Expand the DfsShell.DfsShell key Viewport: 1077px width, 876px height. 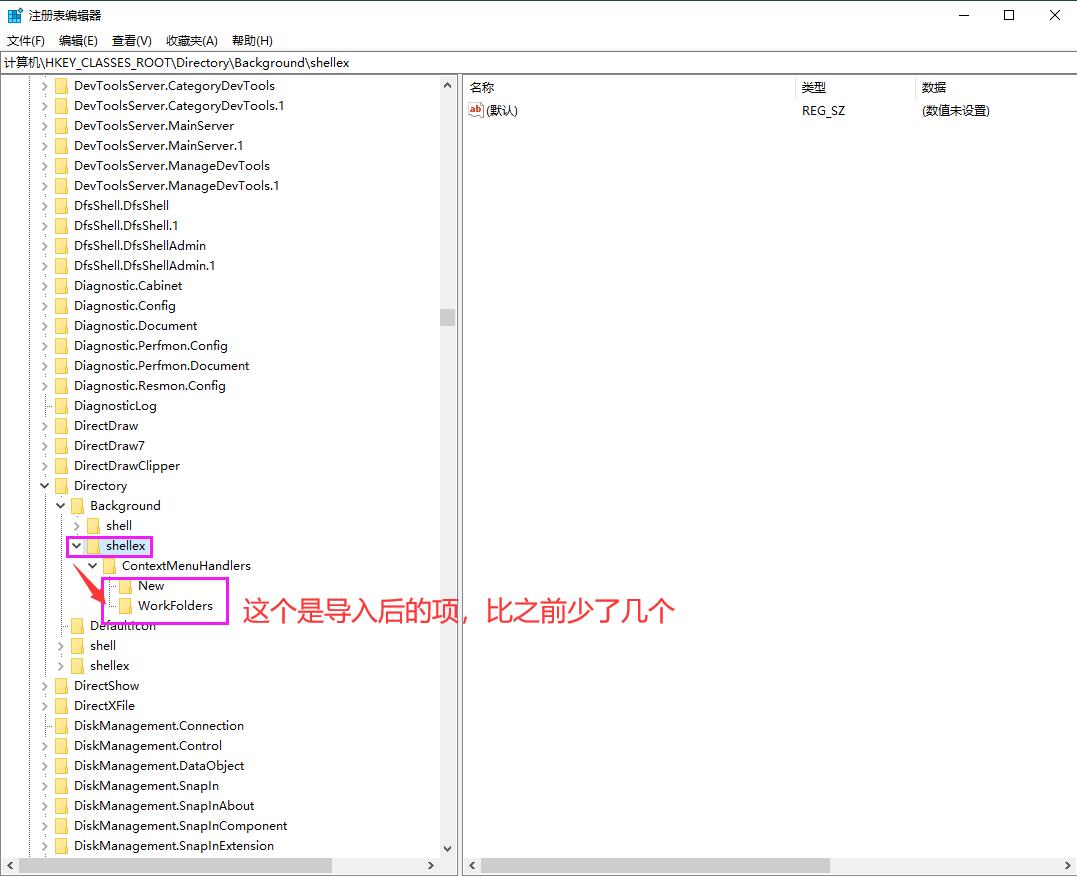(45, 205)
